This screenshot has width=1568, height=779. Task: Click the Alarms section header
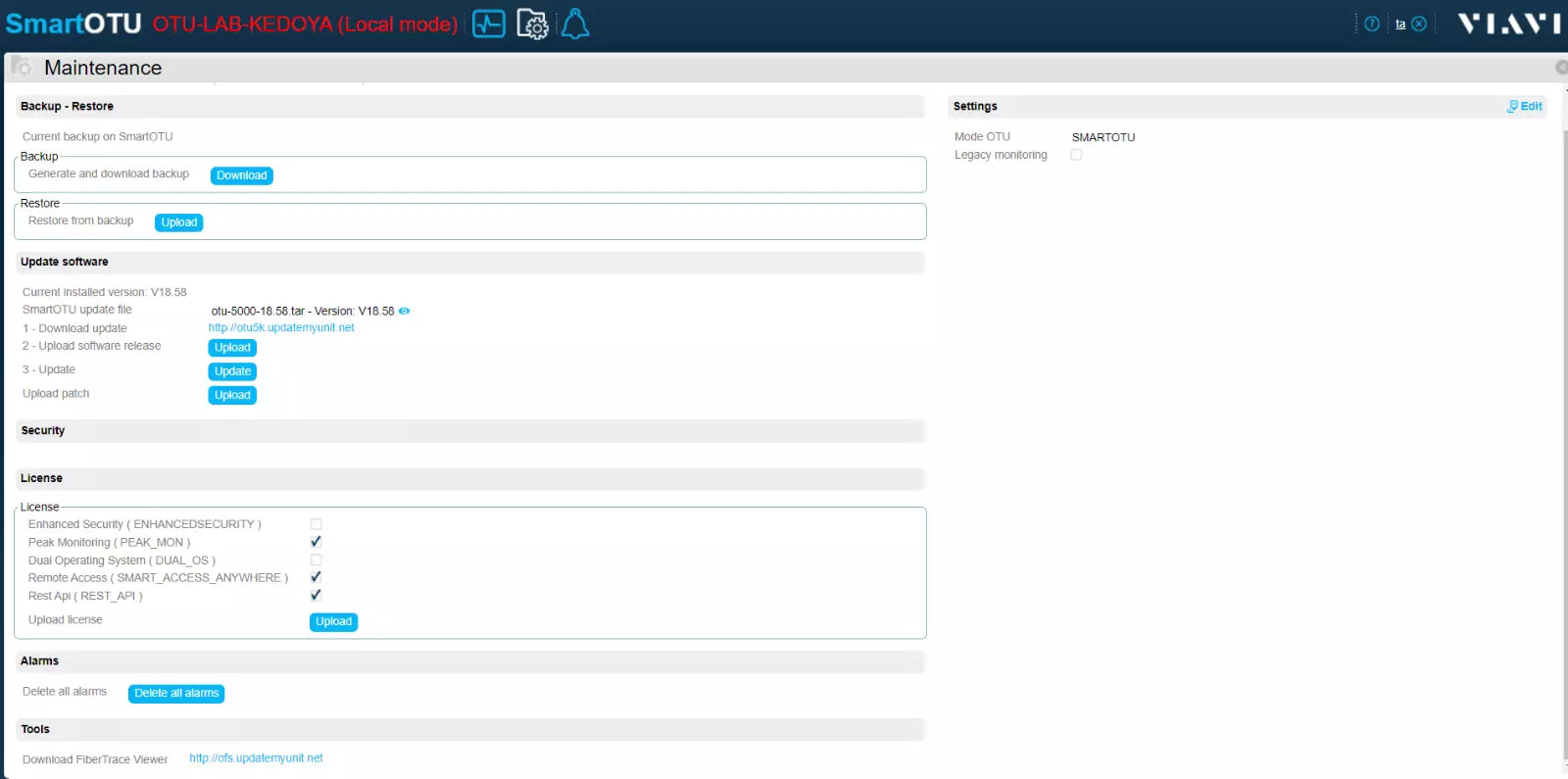[x=469, y=661]
